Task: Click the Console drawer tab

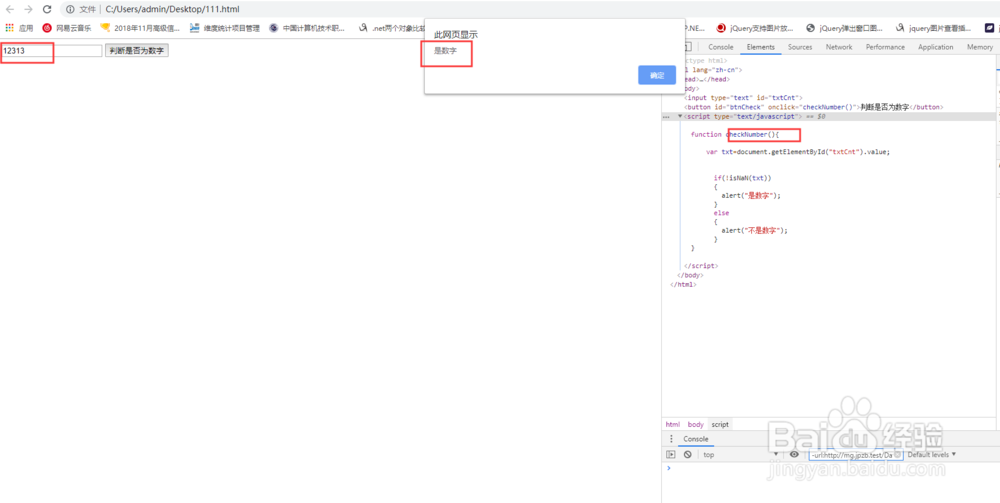Action: [x=696, y=439]
